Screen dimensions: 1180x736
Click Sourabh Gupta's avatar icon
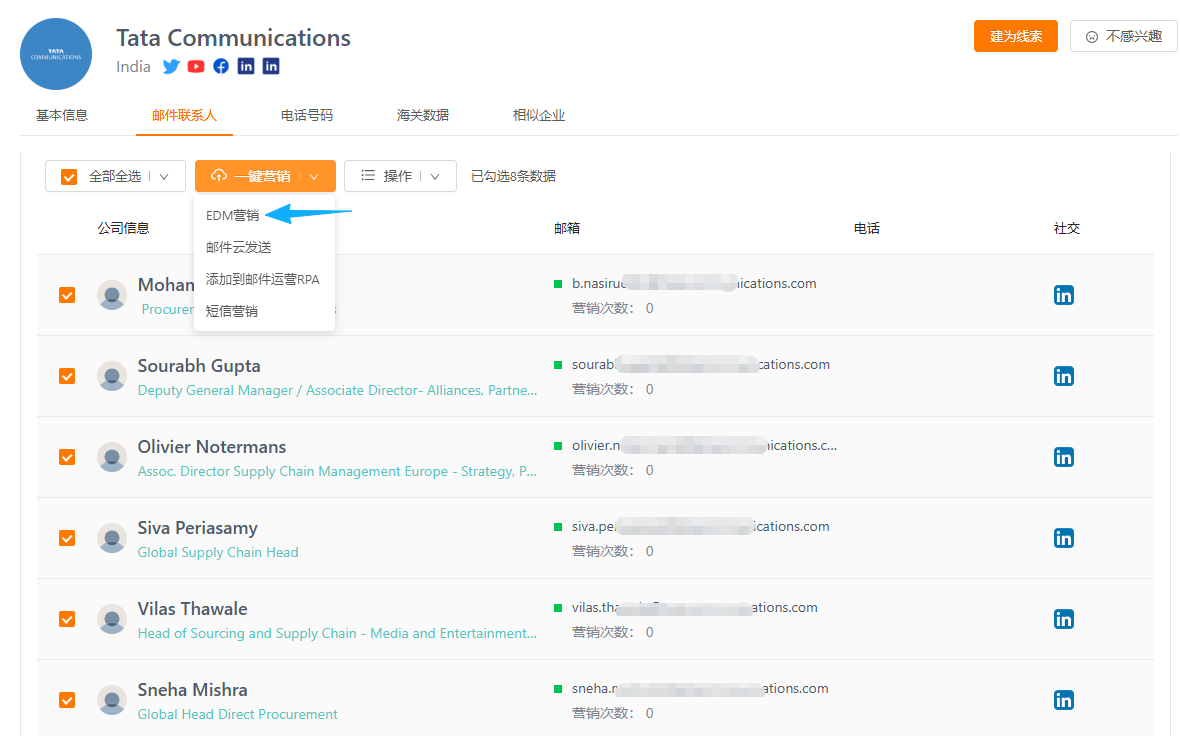112,376
